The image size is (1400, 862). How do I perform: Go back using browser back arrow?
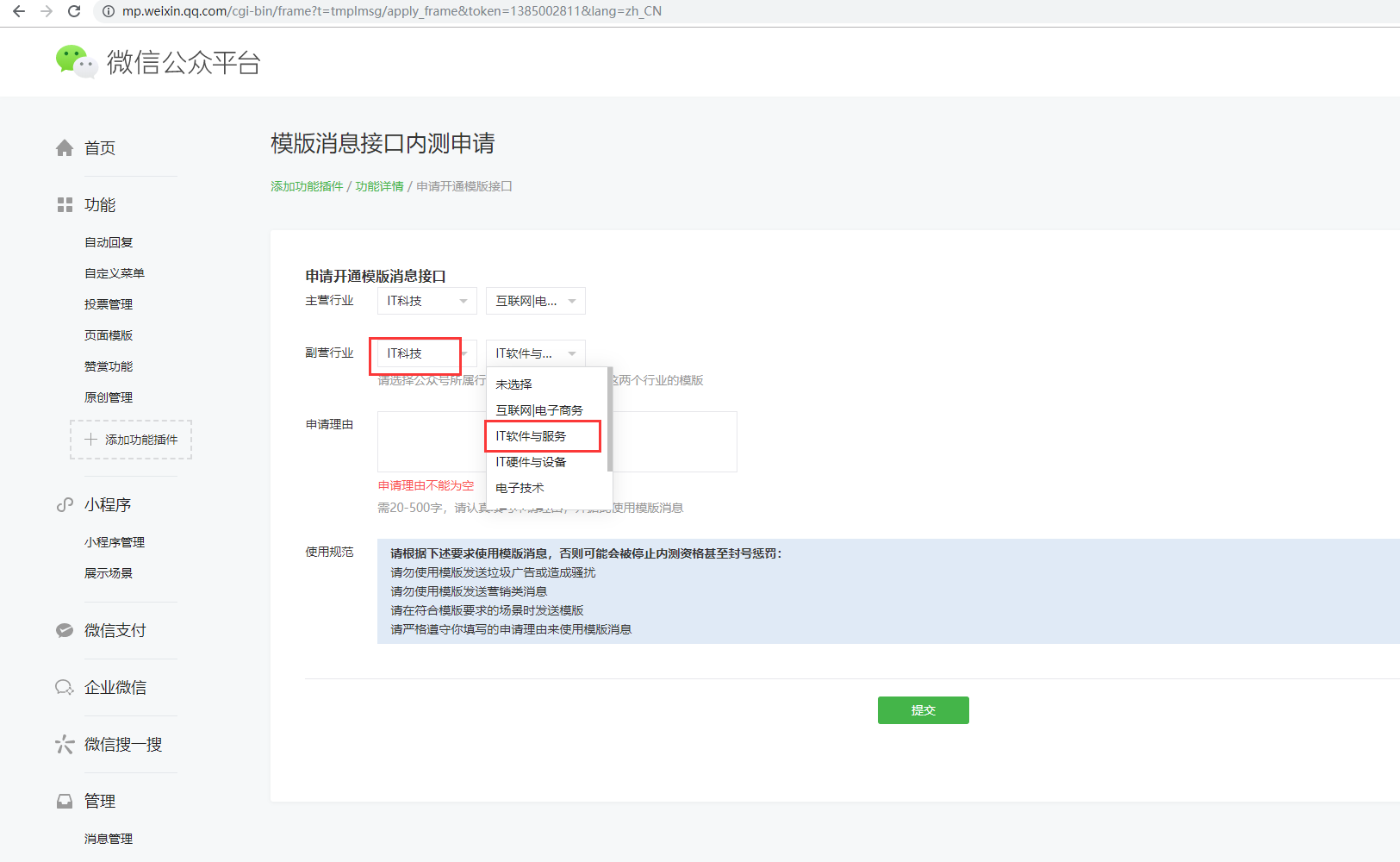tap(19, 11)
